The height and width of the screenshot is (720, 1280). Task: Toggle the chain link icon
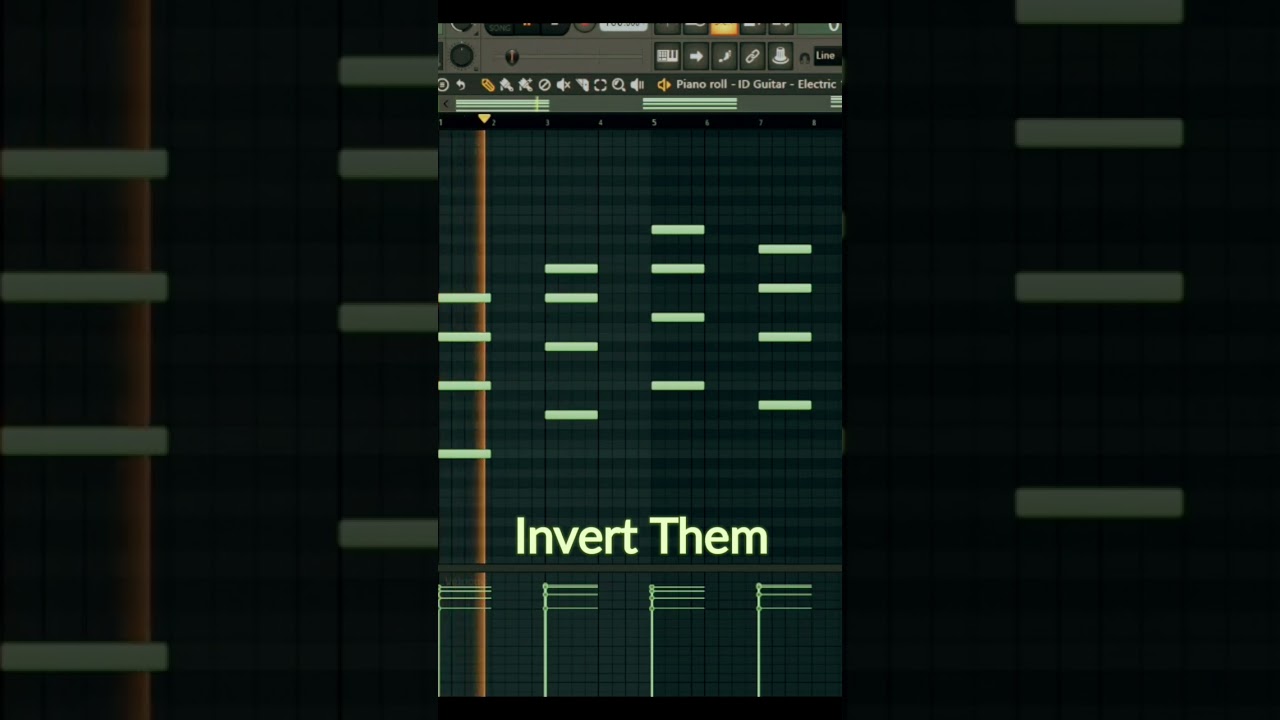click(x=753, y=56)
